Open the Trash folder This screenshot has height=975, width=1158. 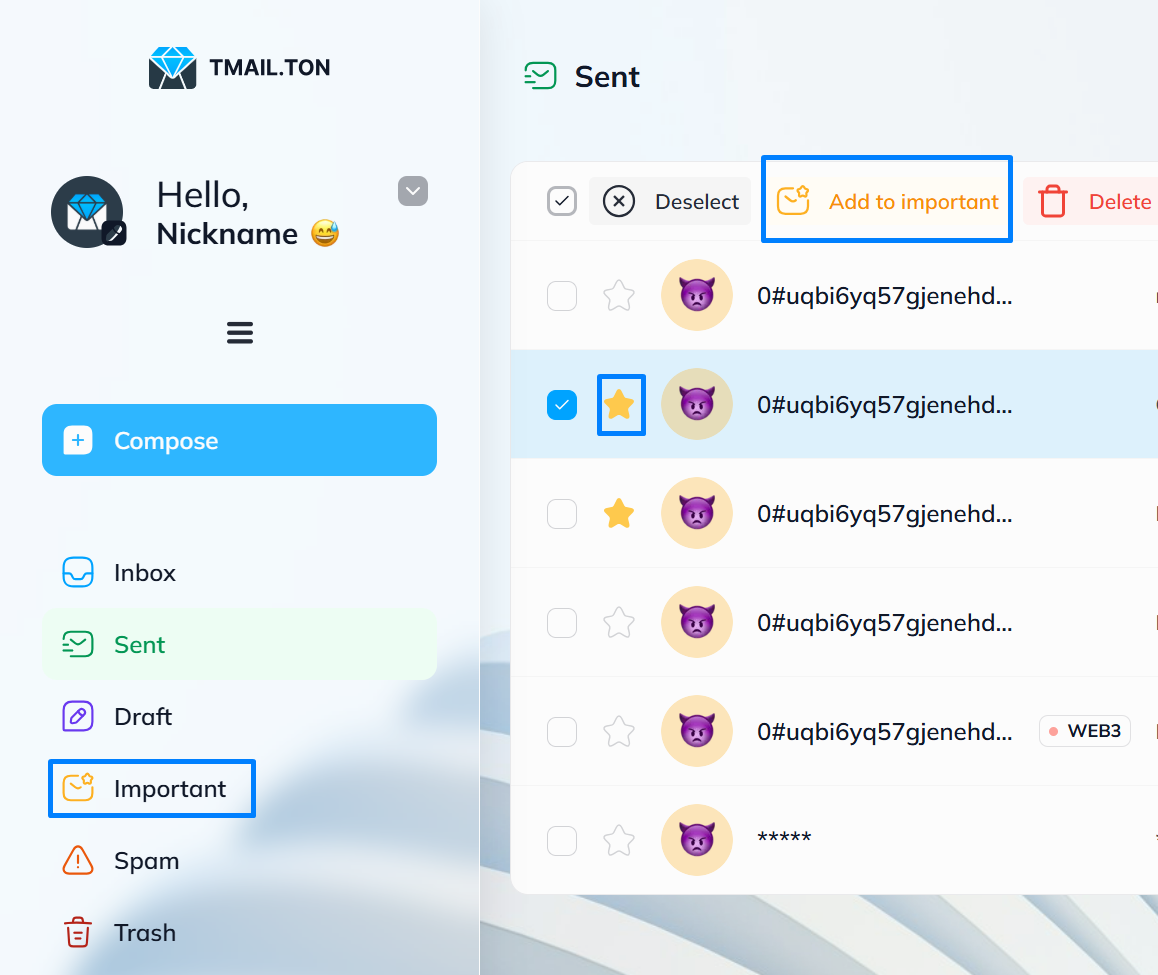pos(239,933)
